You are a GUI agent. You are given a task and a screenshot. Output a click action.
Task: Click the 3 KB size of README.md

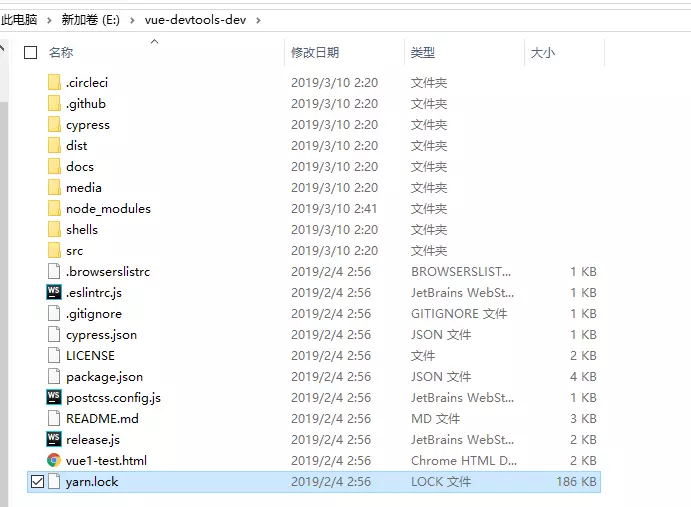tap(583, 419)
